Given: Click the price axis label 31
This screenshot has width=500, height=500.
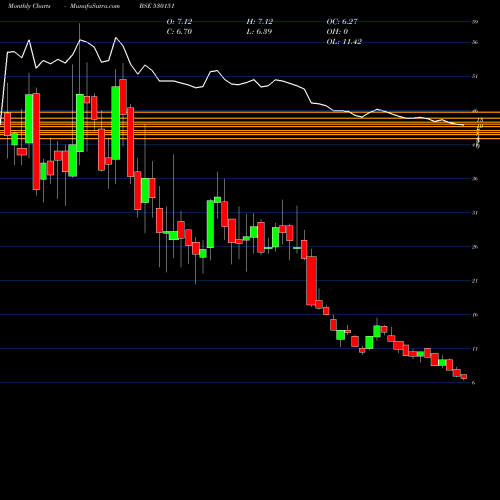Looking at the screenshot, I should pos(475,213).
